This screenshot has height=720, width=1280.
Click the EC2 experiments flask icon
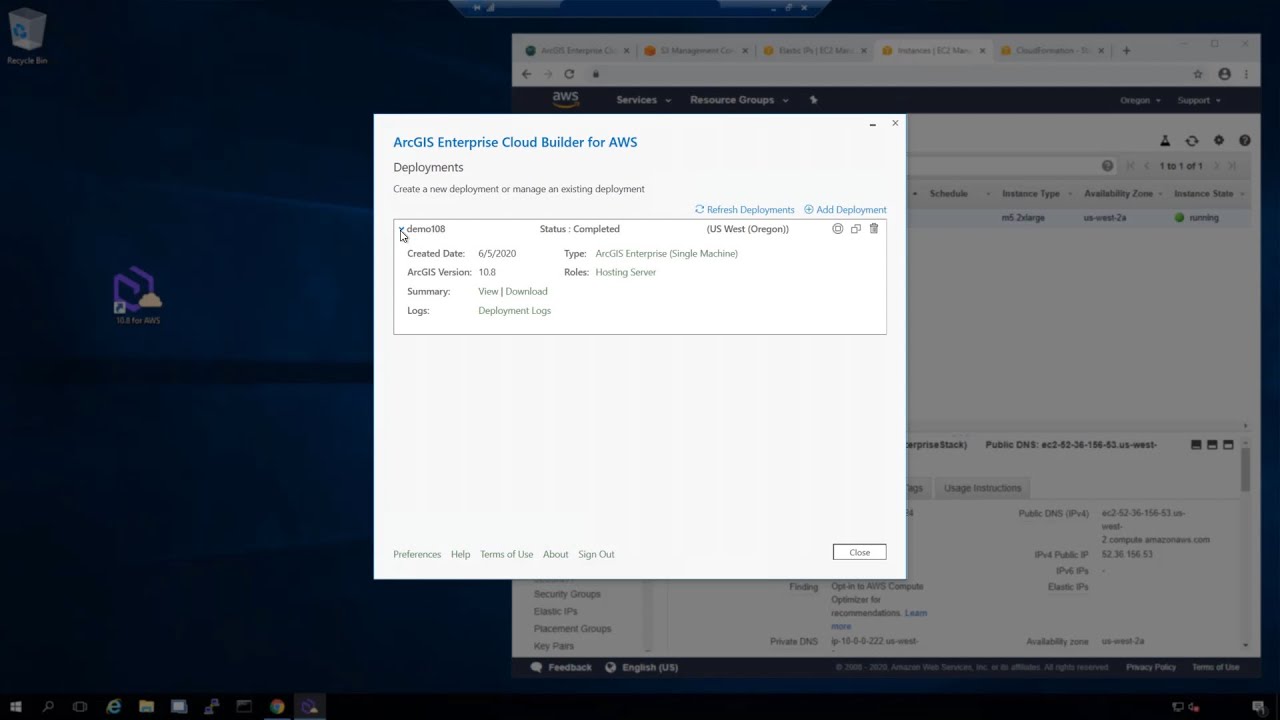point(1165,141)
